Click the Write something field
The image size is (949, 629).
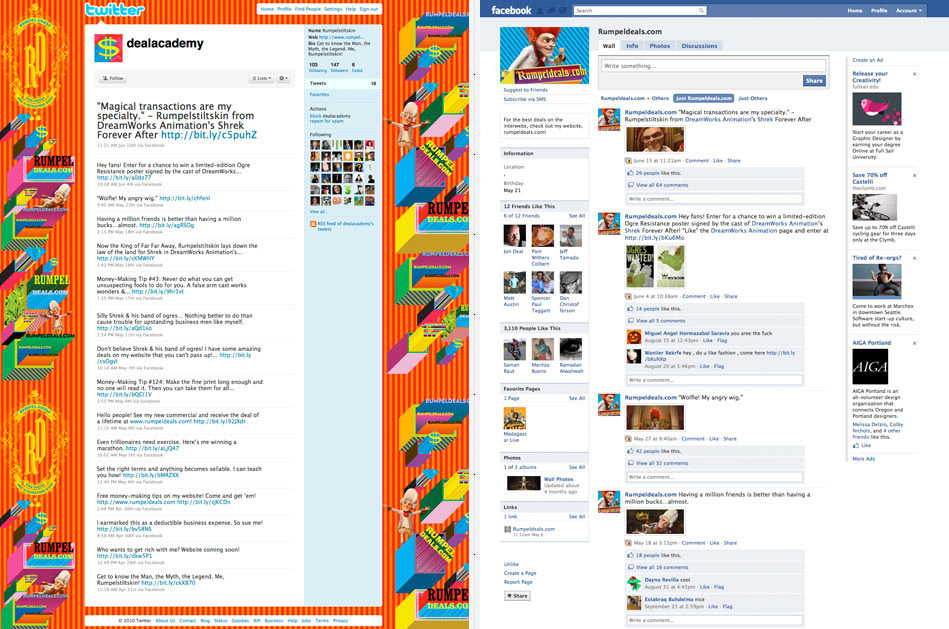pos(713,65)
